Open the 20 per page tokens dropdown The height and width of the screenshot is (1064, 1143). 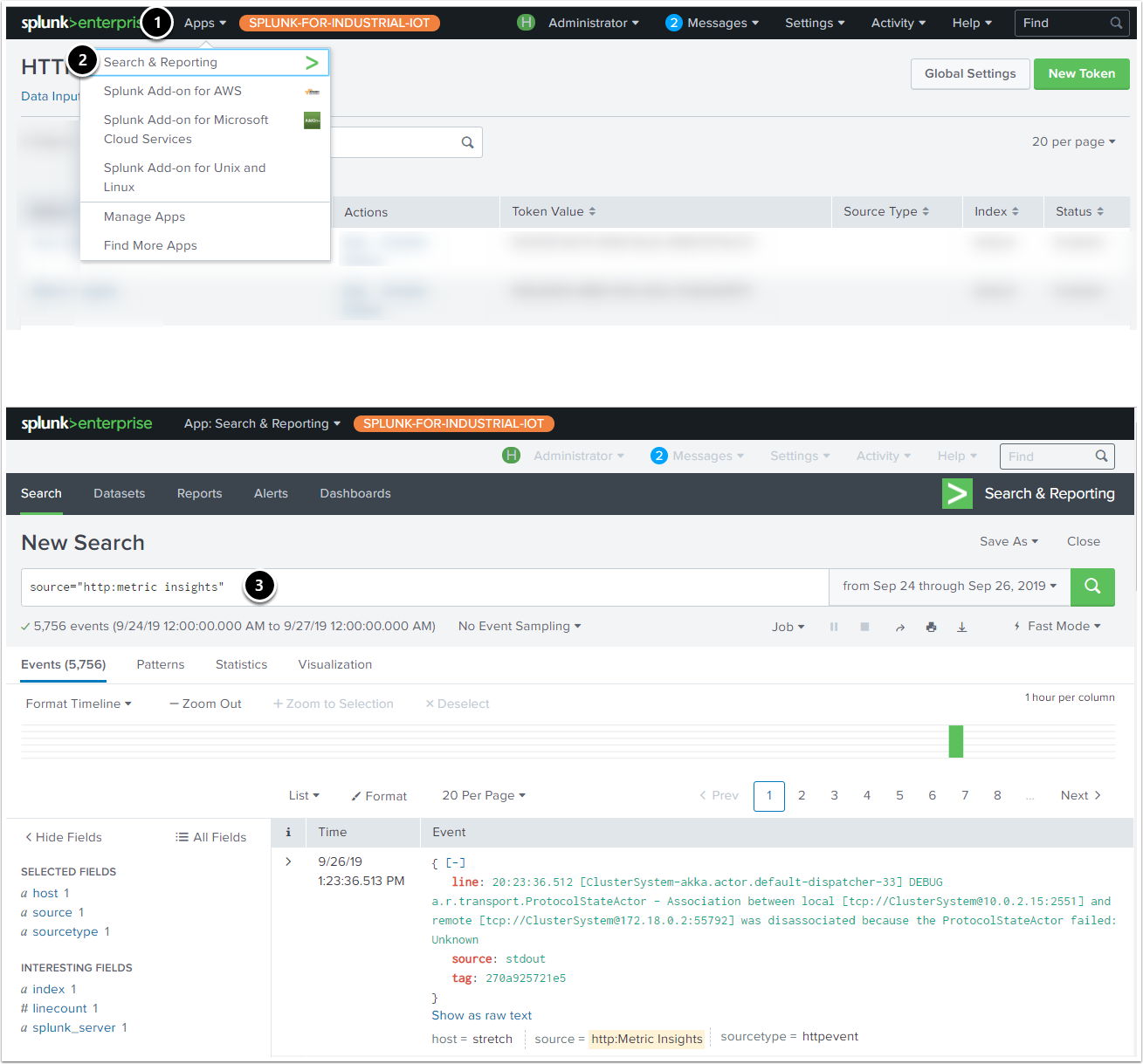[x=1074, y=141]
